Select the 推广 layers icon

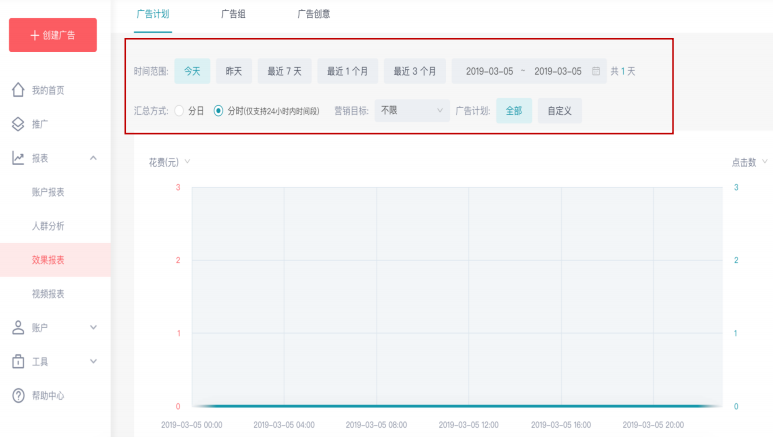(18, 124)
